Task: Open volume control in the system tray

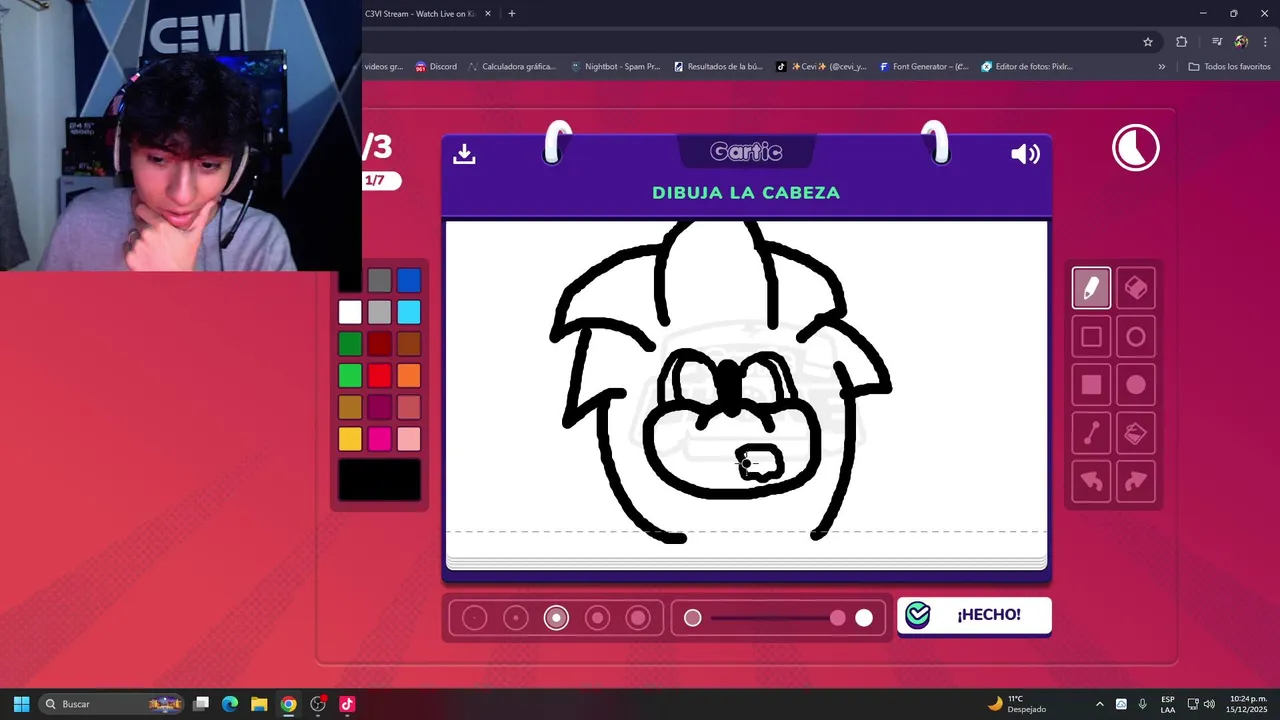Action: pyautogui.click(x=1209, y=704)
